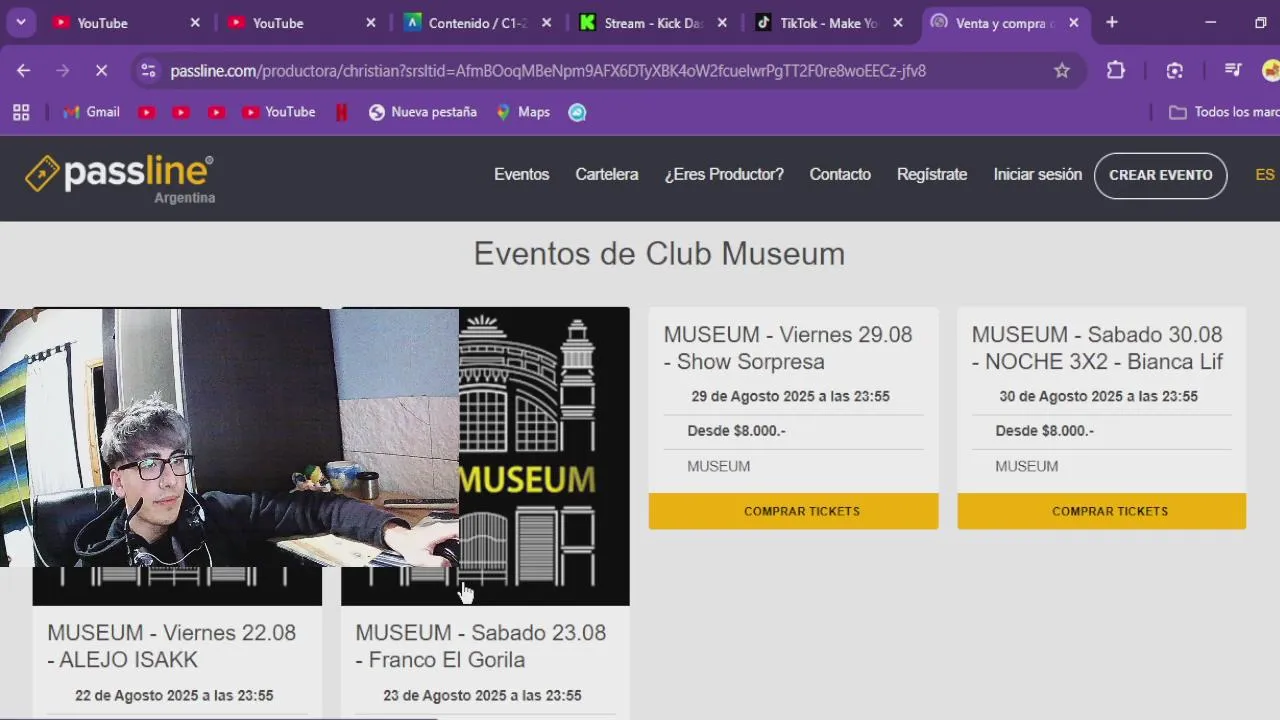
Task: View site information for passline.com
Action: pos(148,70)
